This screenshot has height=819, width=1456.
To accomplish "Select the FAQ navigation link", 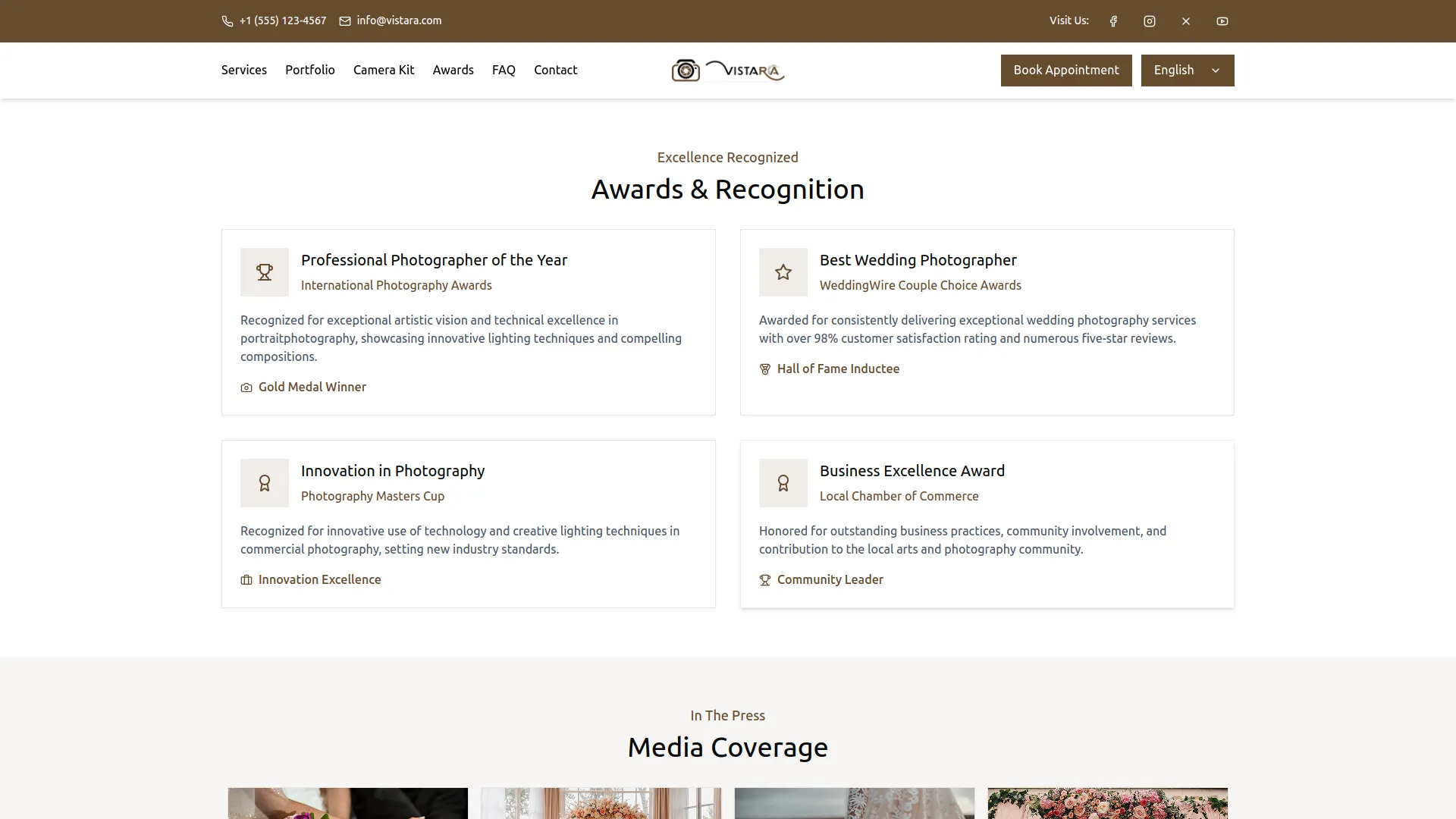I will click(503, 70).
